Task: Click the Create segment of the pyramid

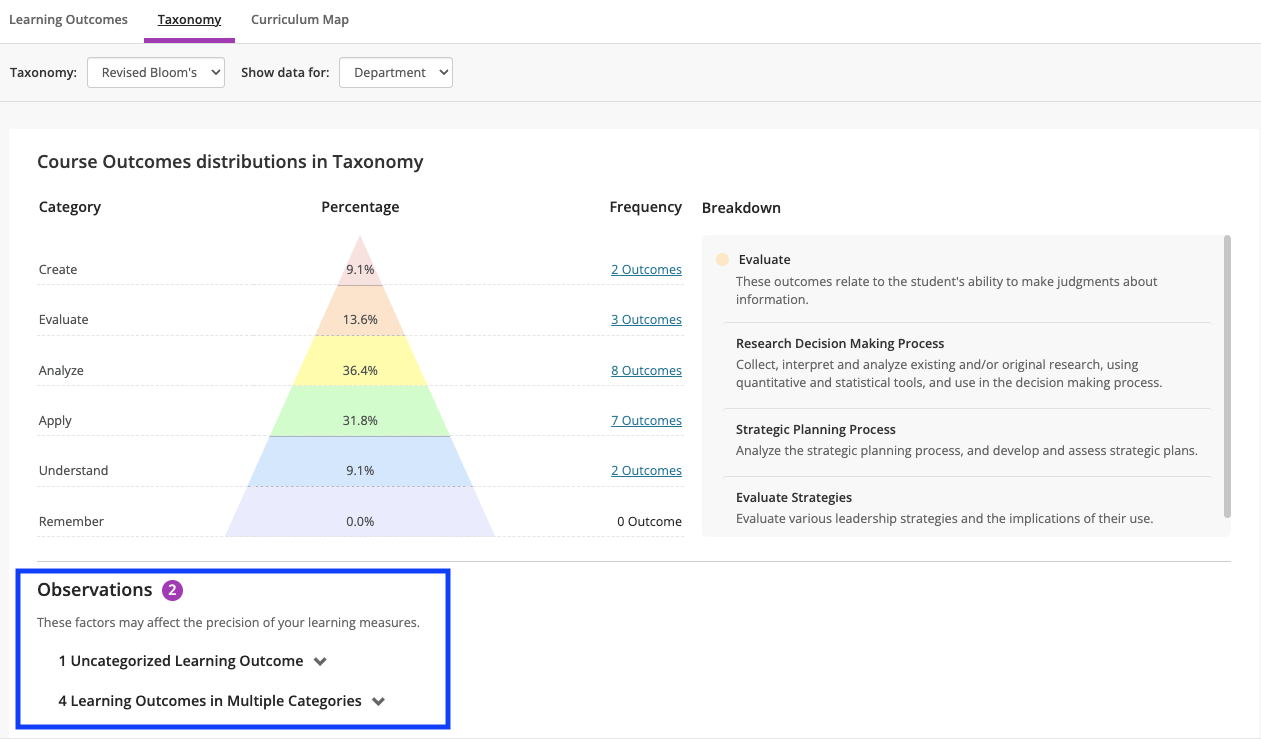Action: (x=360, y=269)
